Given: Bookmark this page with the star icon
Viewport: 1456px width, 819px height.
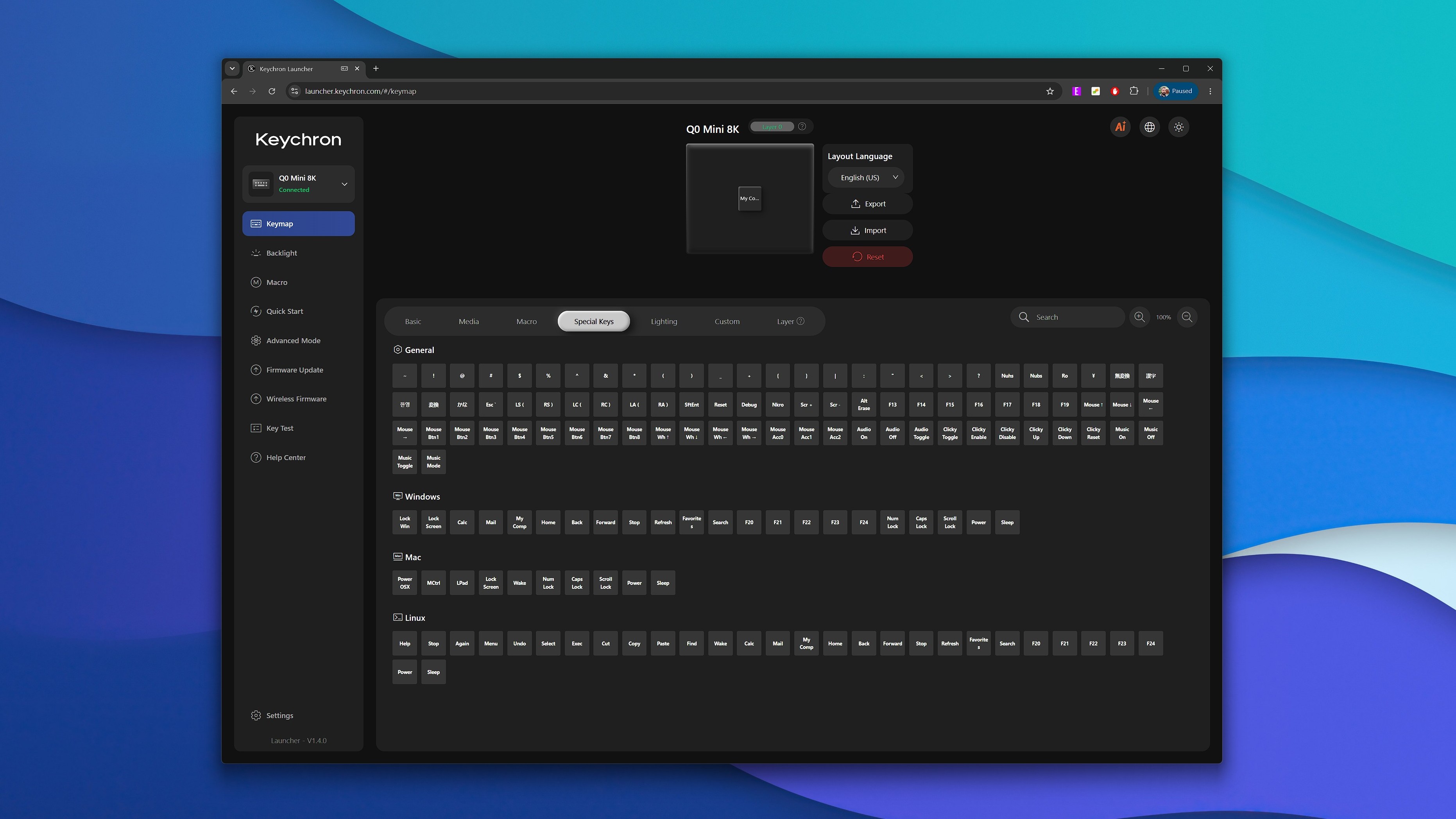Looking at the screenshot, I should coord(1049,91).
